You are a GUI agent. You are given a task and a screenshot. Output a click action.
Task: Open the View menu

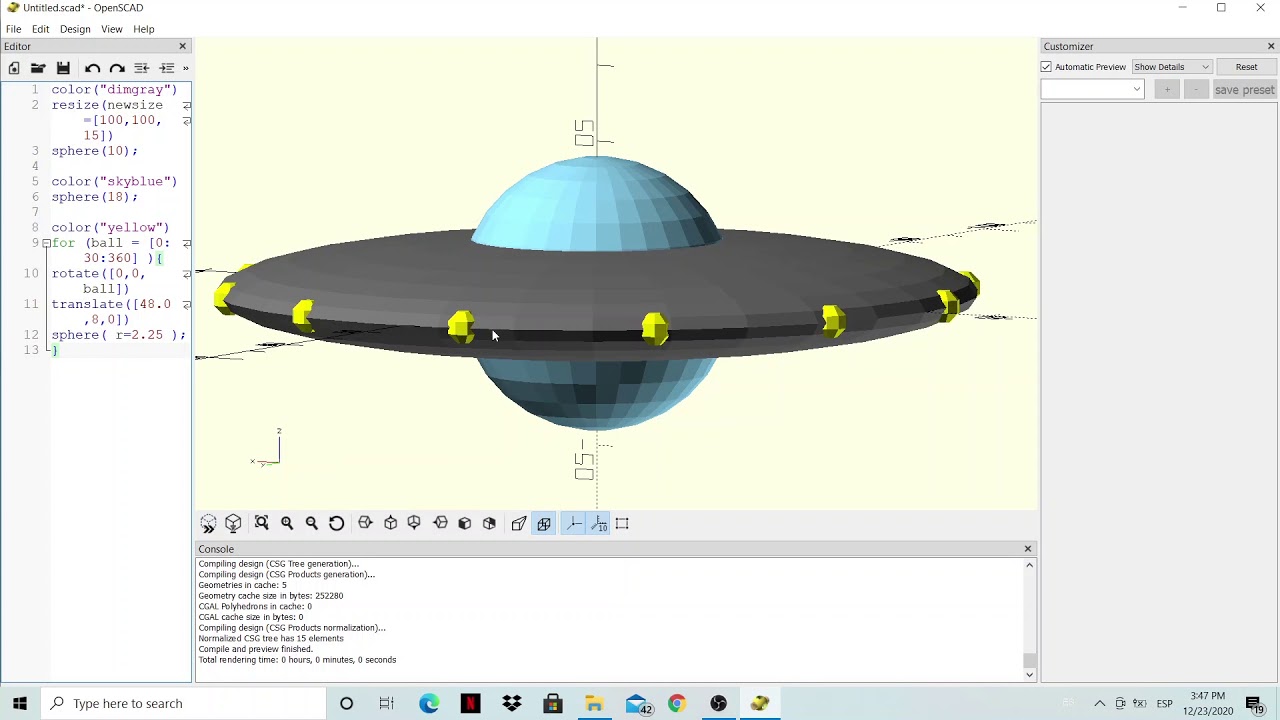tap(112, 29)
